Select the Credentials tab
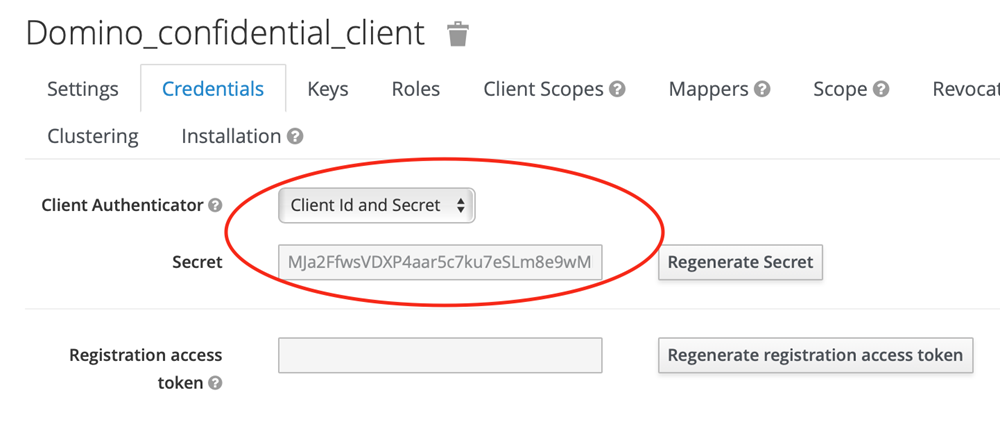 click(x=213, y=89)
